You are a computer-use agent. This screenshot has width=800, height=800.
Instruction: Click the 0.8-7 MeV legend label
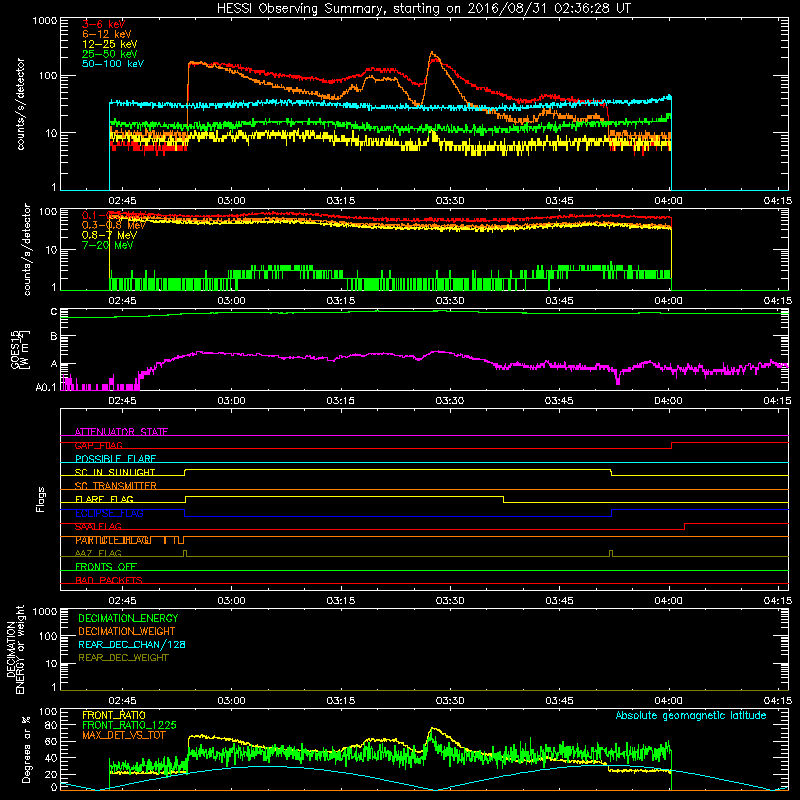tap(109, 235)
